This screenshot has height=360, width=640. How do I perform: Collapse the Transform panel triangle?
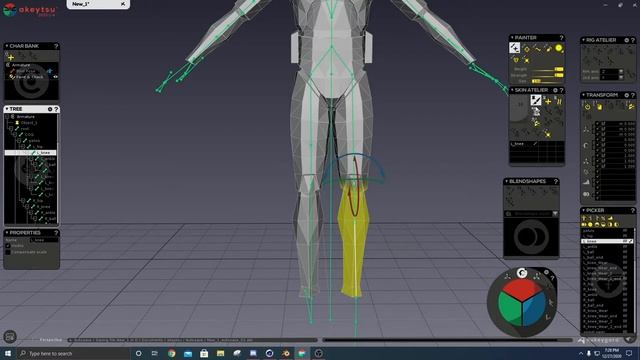pyautogui.click(x=583, y=95)
